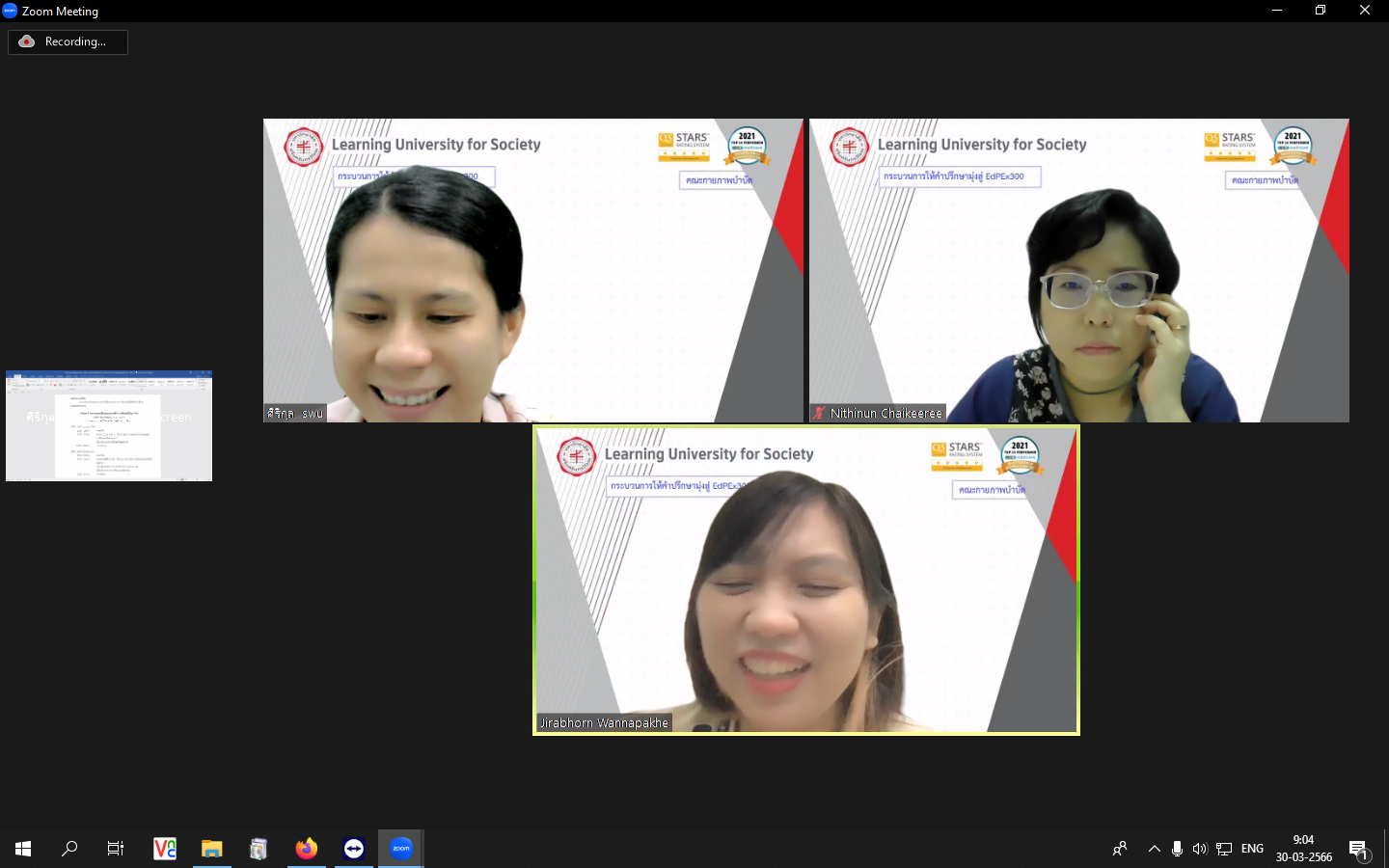Screen dimensions: 1389x868
Task: Open Firefox from the taskbar
Action: click(x=306, y=849)
